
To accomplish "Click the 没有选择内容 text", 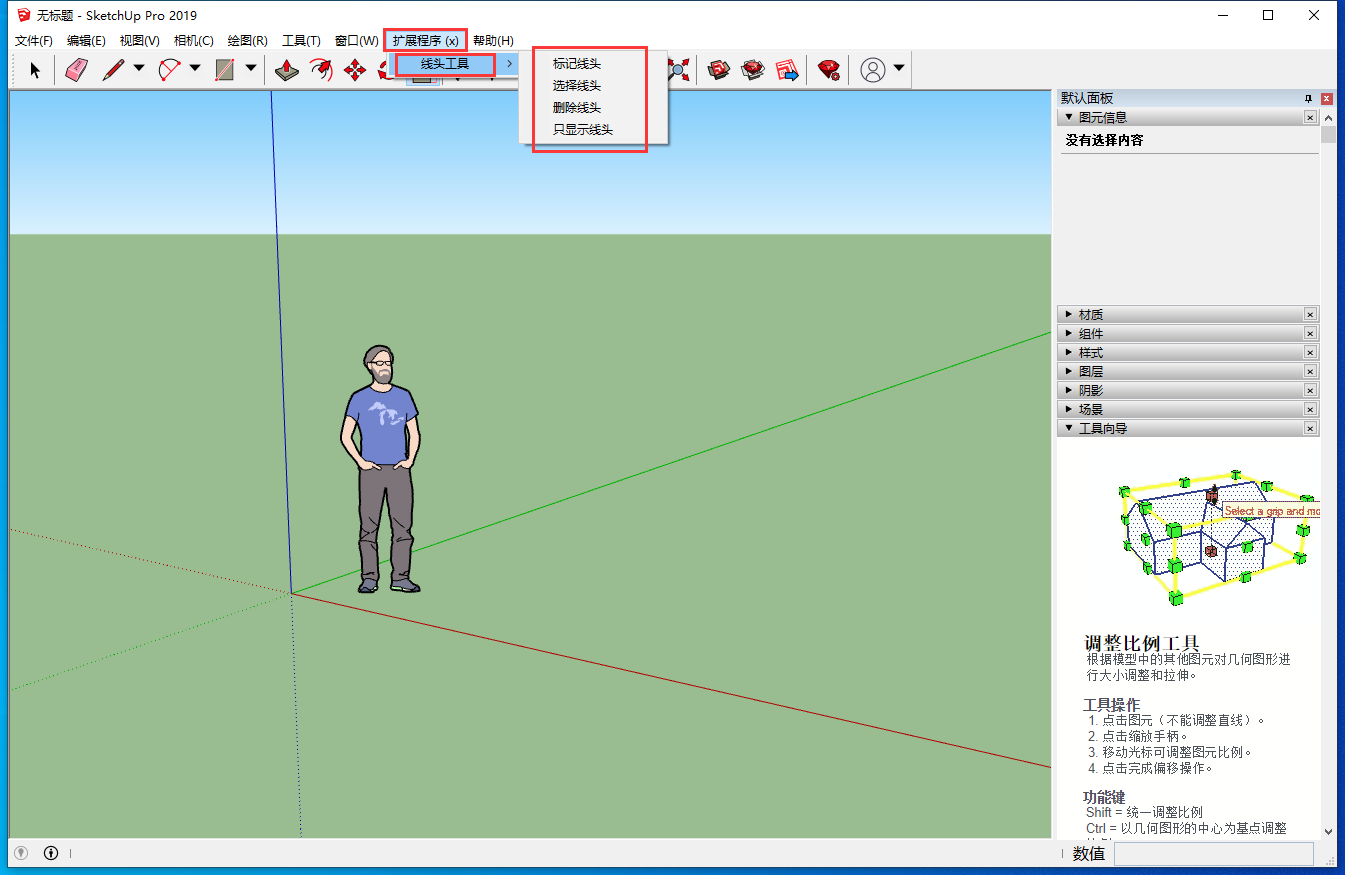I will [1104, 140].
